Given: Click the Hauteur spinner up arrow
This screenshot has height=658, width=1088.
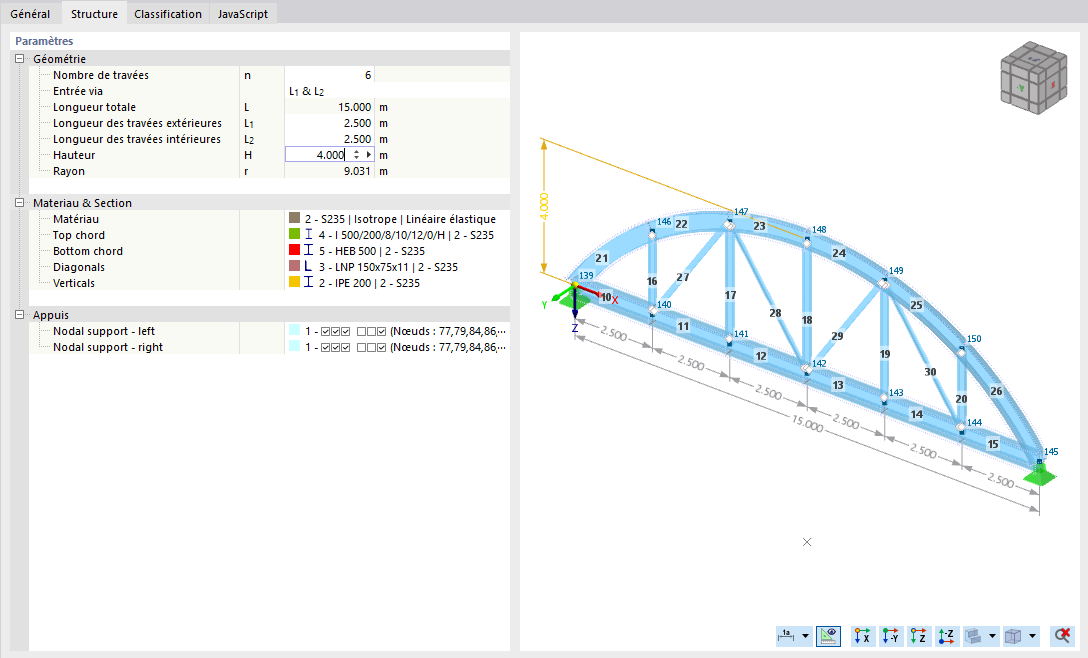Looking at the screenshot, I should tap(356, 151).
